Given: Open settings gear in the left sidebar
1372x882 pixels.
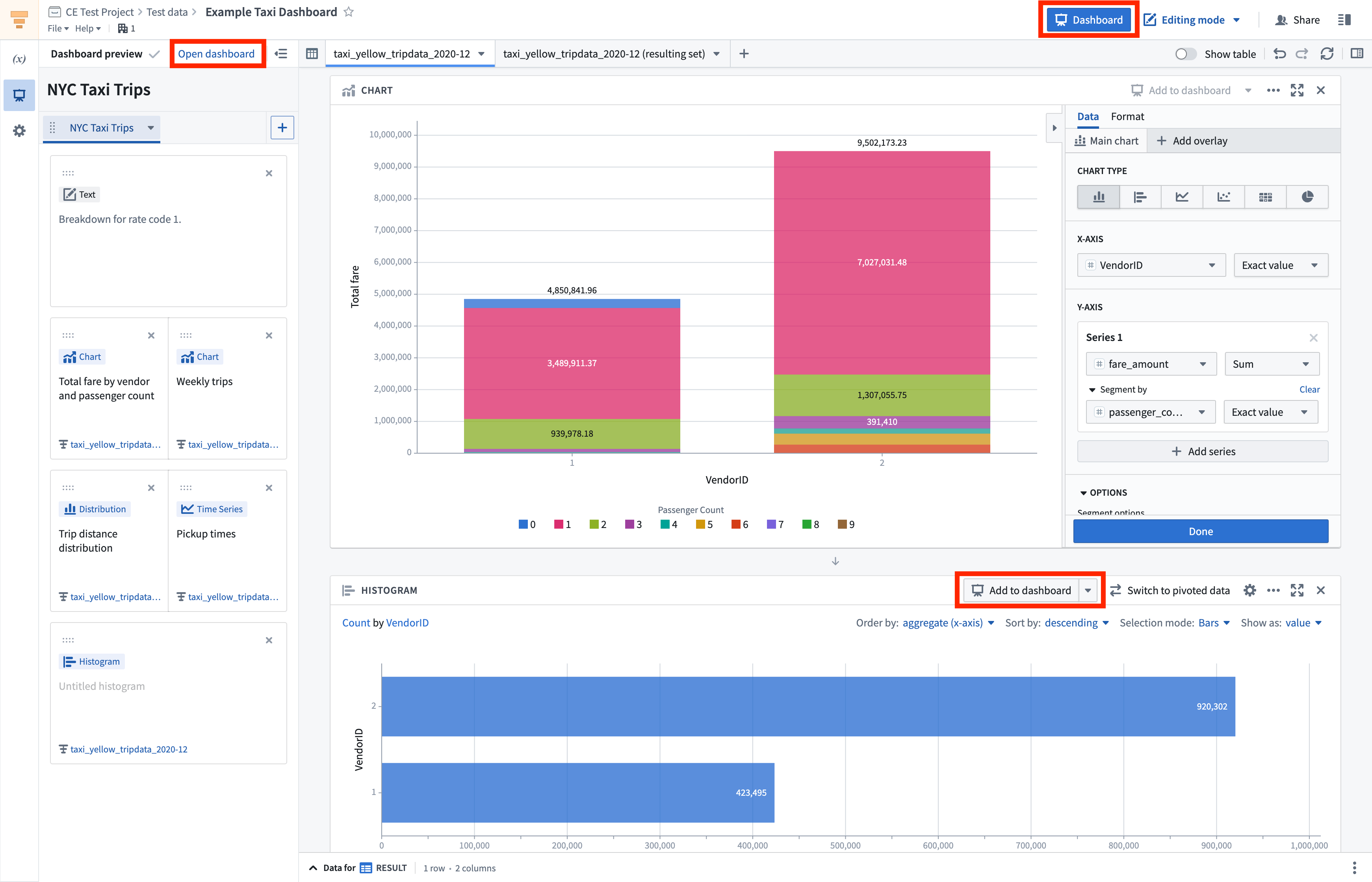Looking at the screenshot, I should [19, 131].
